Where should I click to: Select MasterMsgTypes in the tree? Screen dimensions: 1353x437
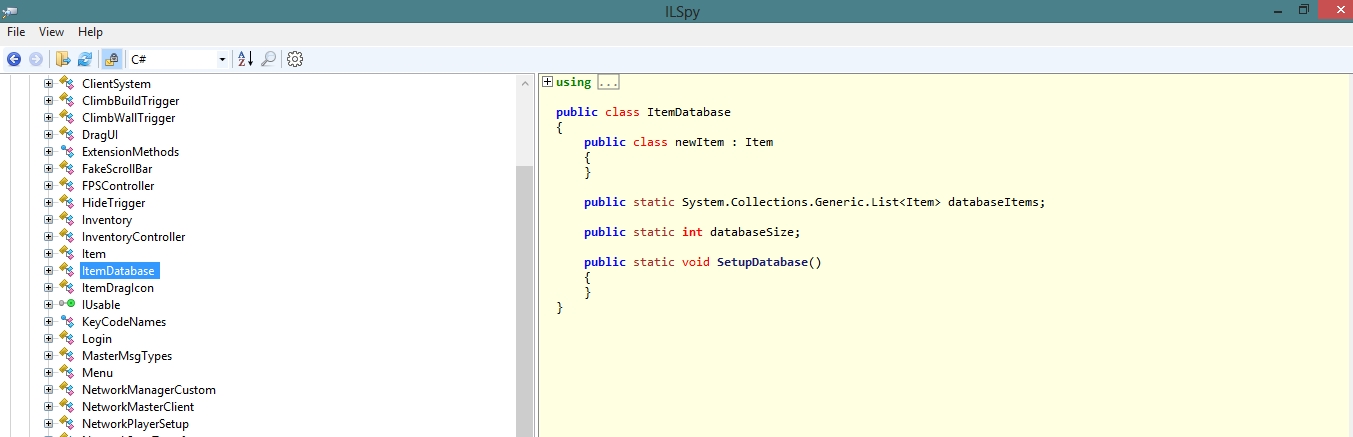[x=127, y=356]
